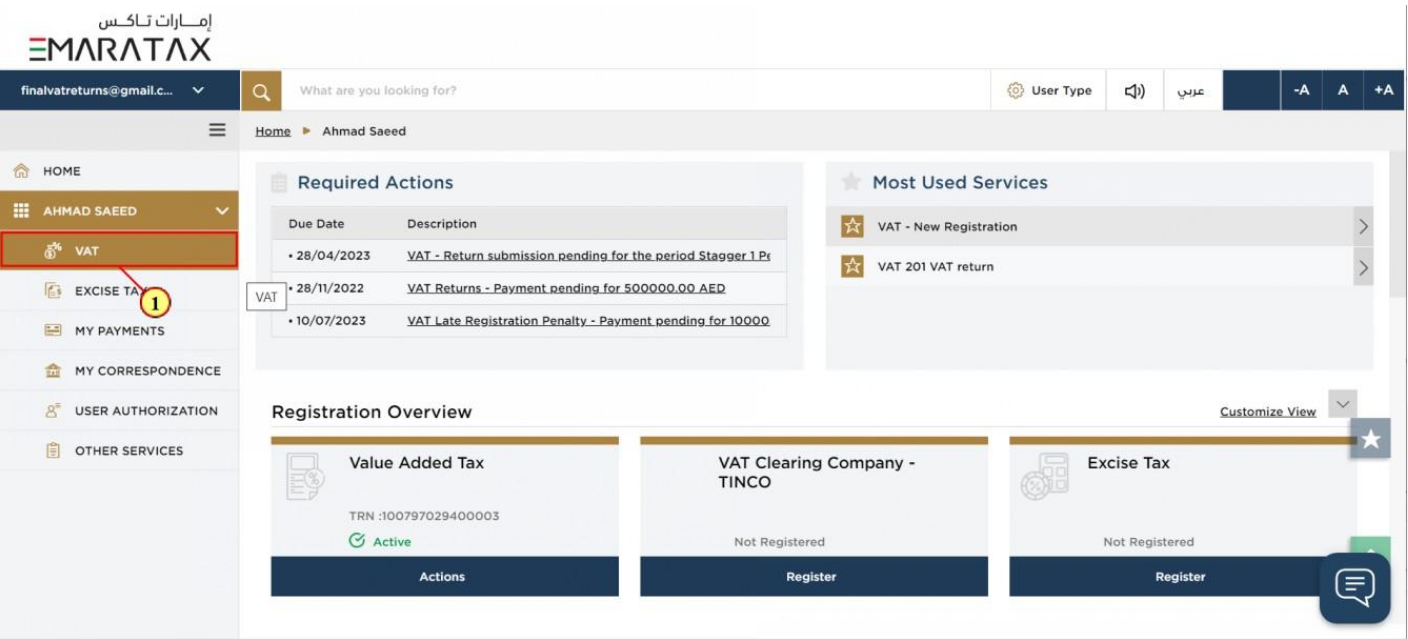Click the My Payments sidebar icon
This screenshot has height=639, width=1408.
[54, 331]
